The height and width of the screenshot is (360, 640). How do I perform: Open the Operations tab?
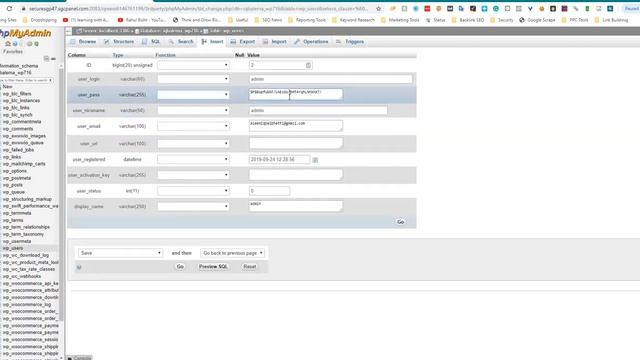tap(311, 42)
